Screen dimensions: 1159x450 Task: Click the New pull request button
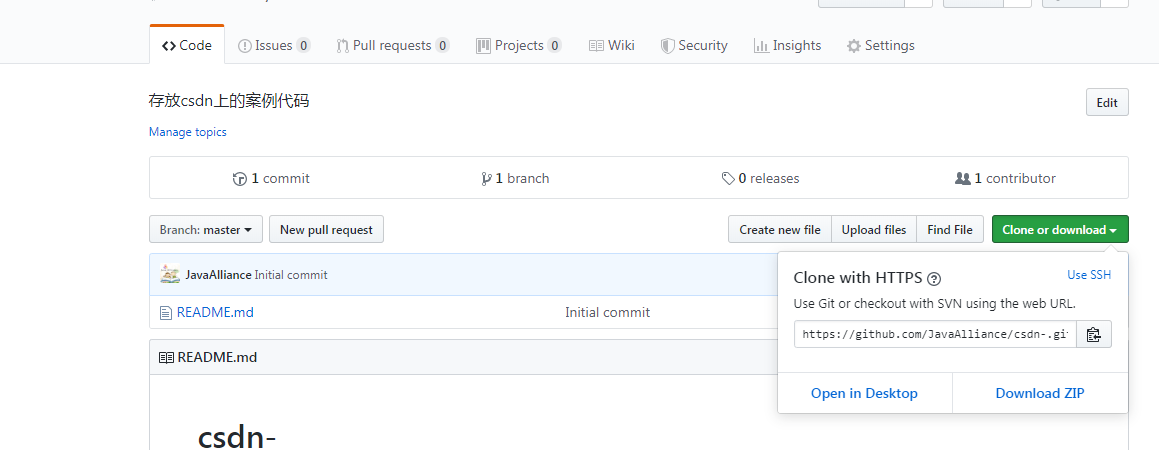click(326, 229)
